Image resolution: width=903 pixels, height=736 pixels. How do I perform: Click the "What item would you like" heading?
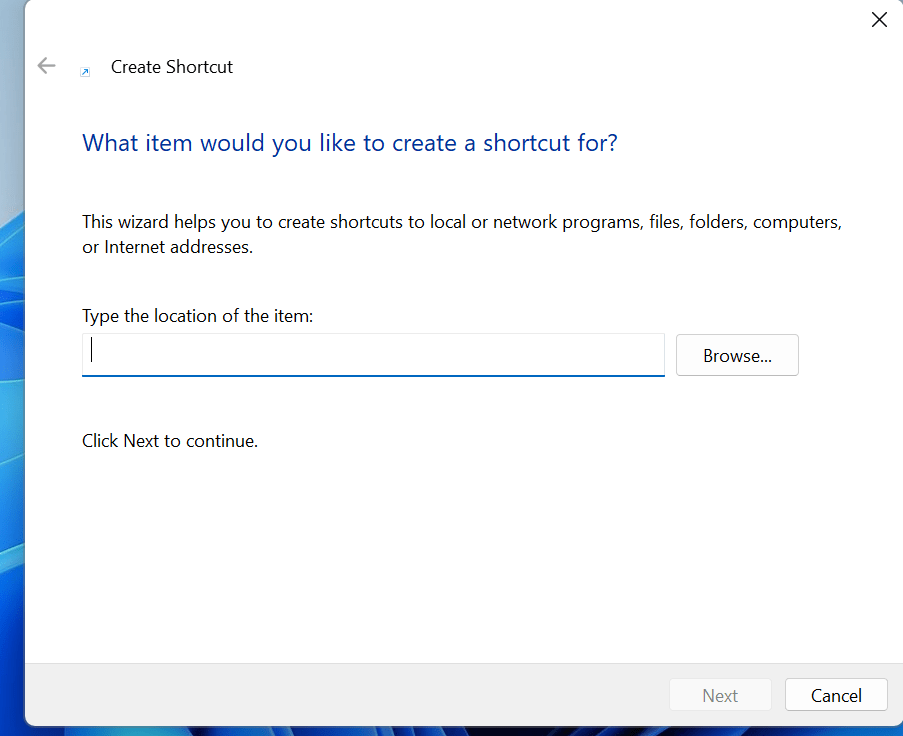point(349,143)
